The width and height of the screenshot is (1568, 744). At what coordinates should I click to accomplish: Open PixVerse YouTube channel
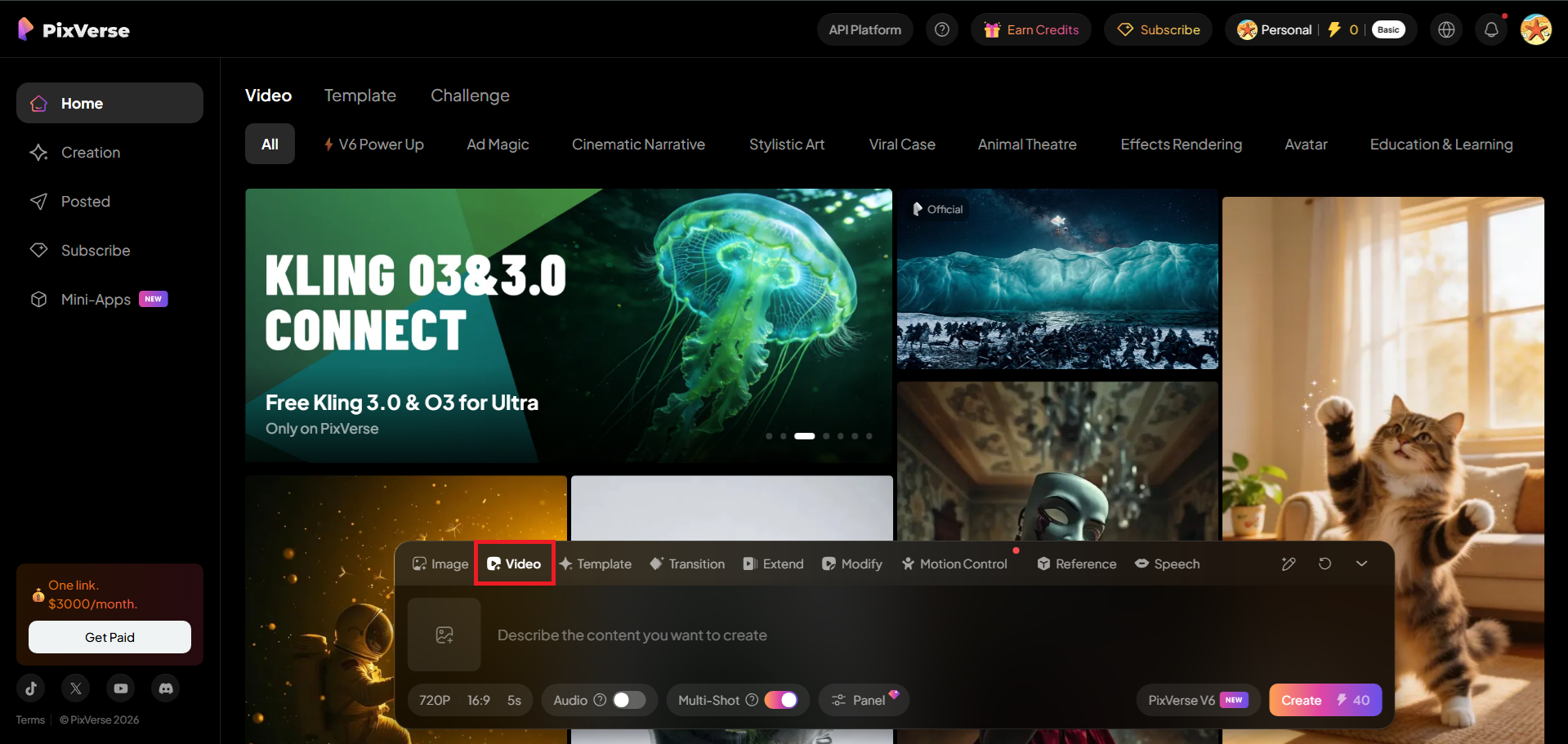coord(121,688)
